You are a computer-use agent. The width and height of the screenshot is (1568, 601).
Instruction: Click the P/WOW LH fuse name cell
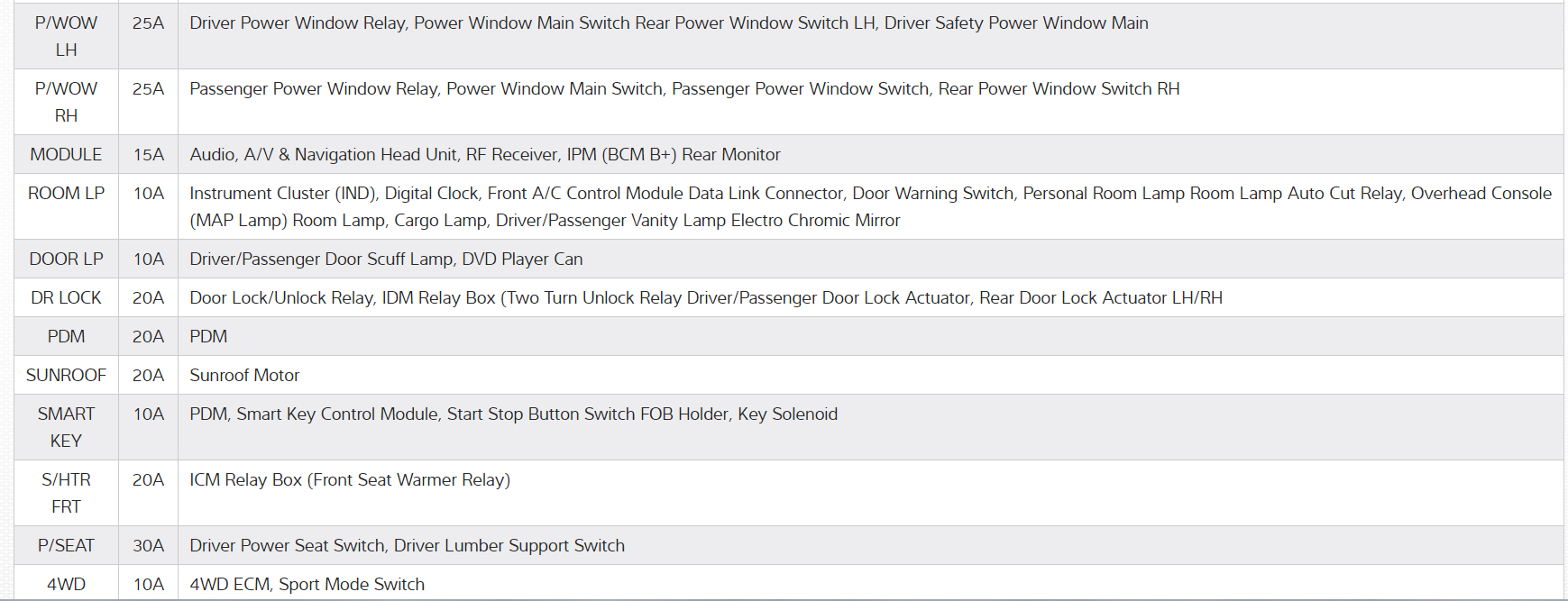click(66, 36)
